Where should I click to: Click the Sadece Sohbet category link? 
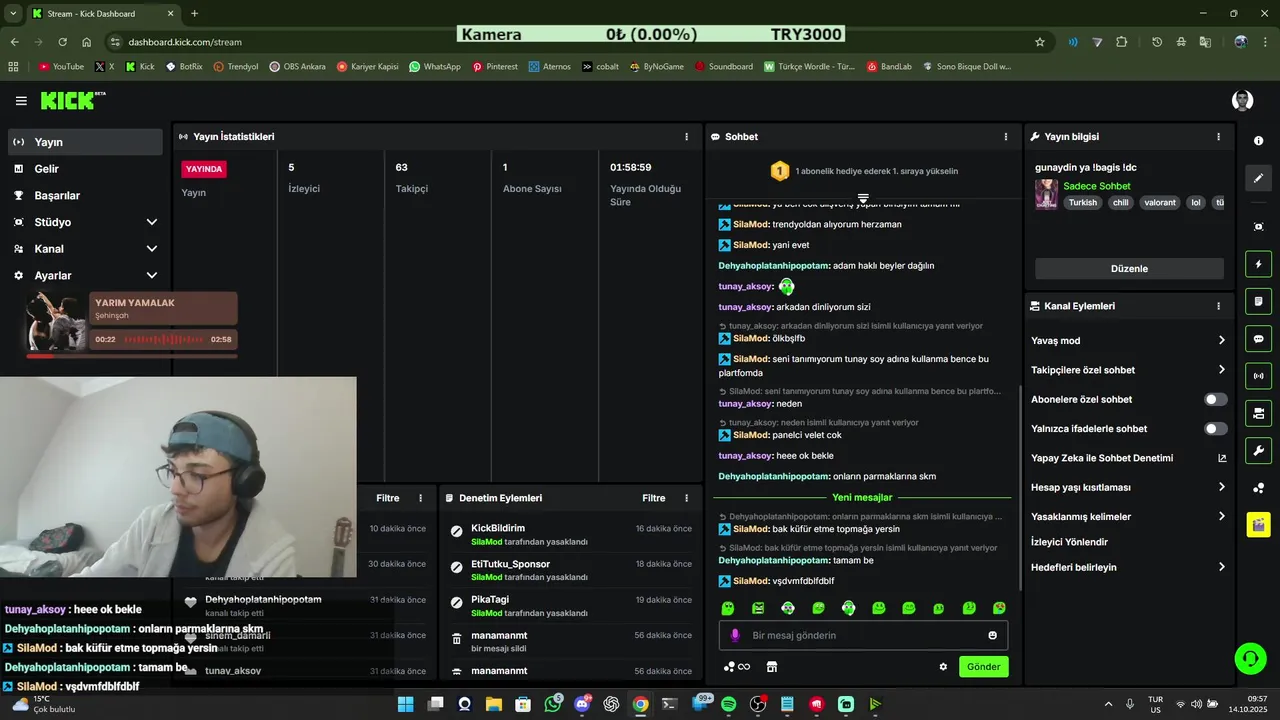coord(1097,186)
